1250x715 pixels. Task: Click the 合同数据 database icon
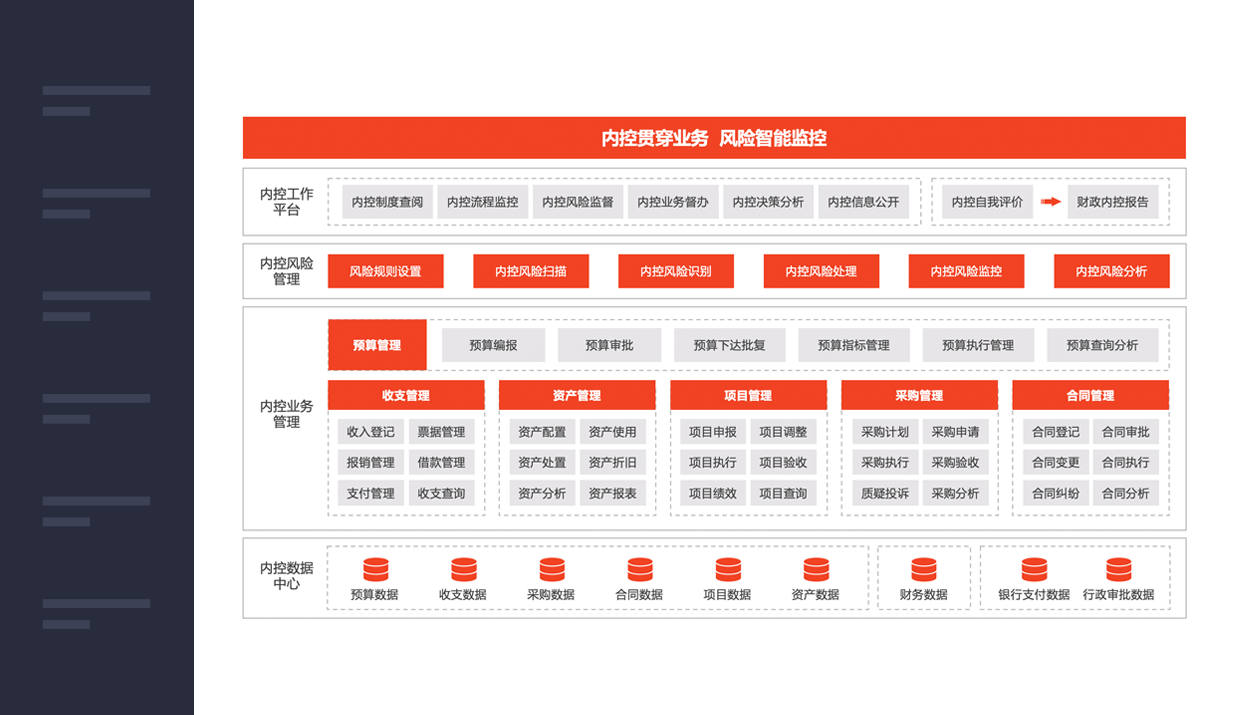click(639, 570)
